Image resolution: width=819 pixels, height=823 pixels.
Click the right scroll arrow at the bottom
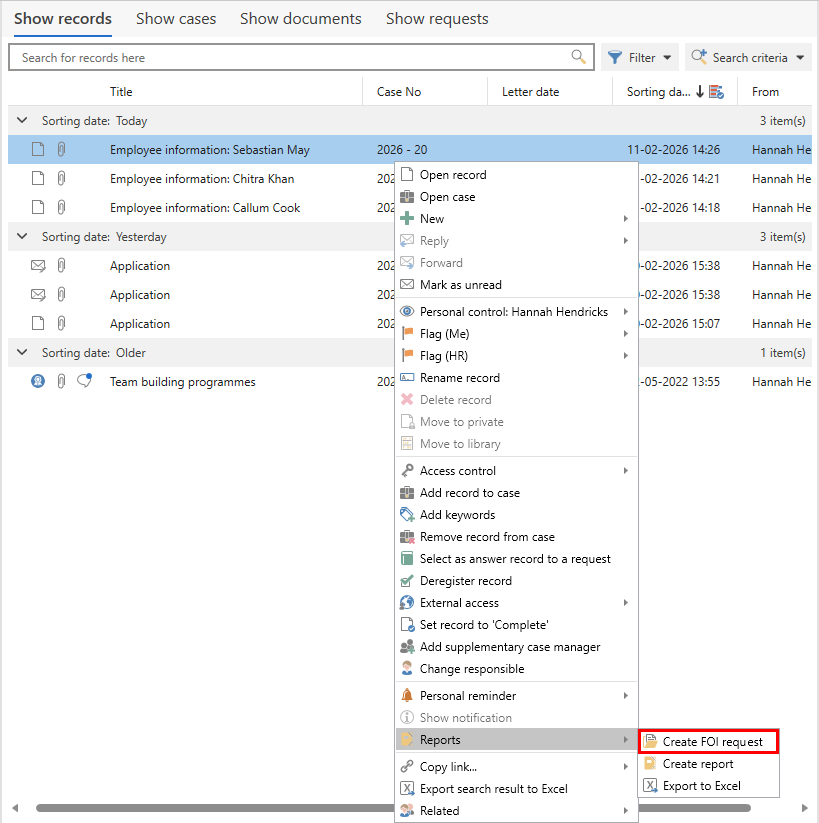[804, 808]
